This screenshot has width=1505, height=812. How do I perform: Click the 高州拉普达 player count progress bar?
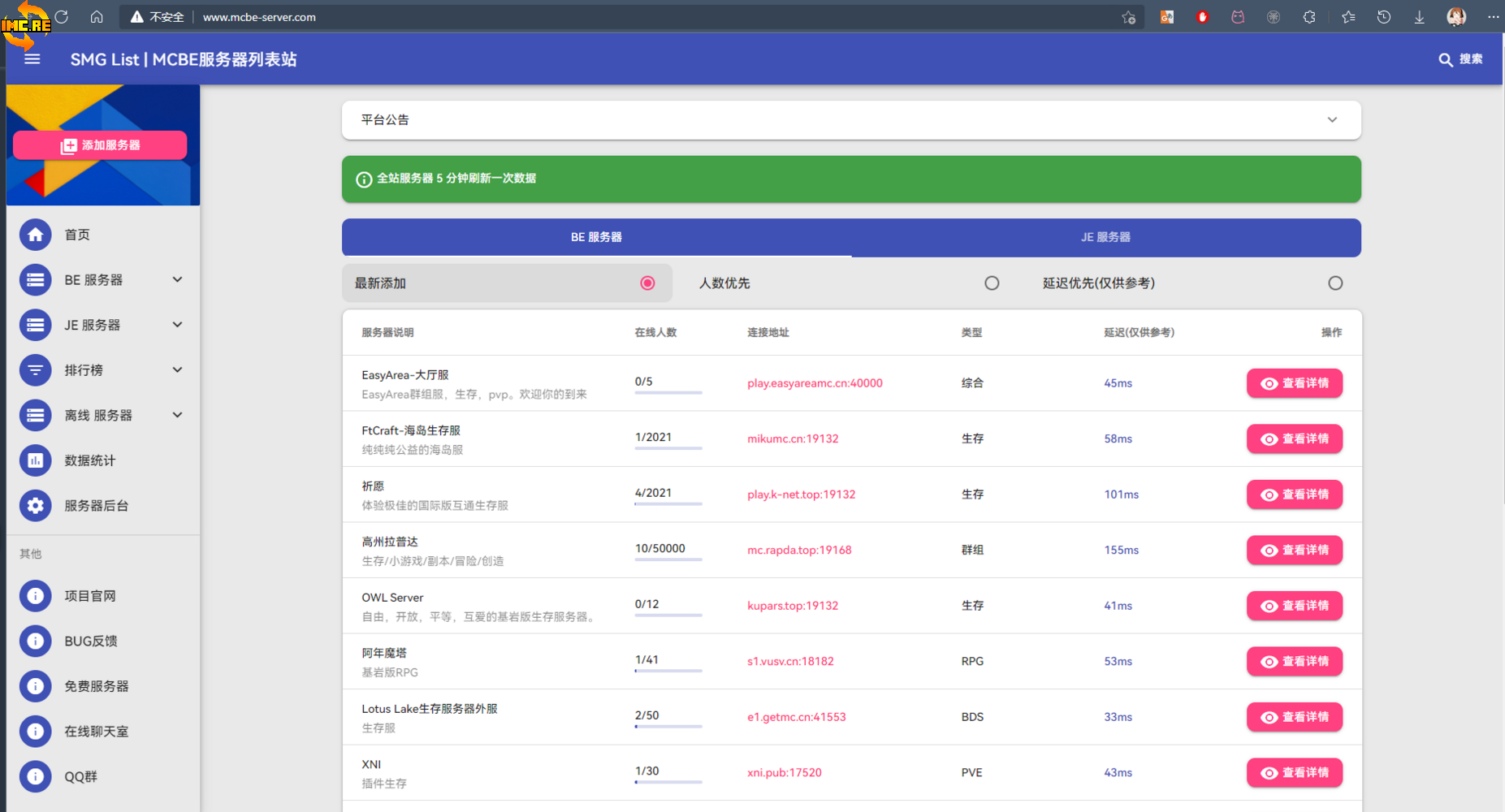pos(668,559)
